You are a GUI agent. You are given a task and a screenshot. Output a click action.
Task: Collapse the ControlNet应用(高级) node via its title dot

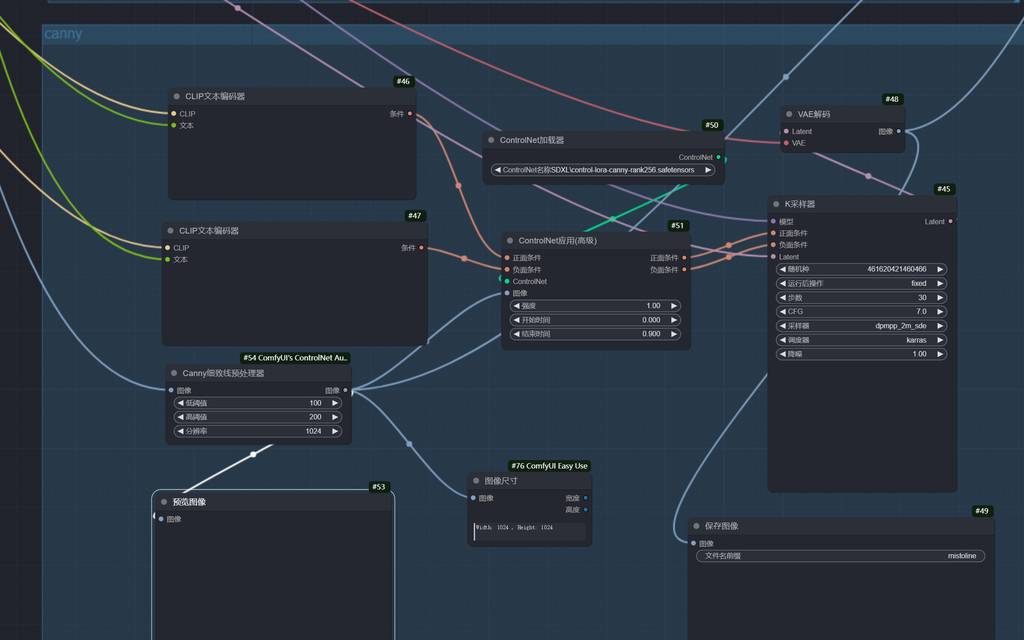pyautogui.click(x=510, y=241)
